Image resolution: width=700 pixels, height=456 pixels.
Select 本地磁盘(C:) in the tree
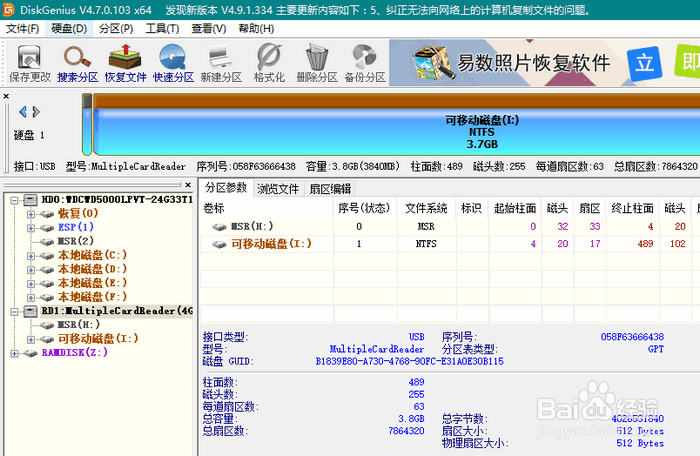92,255
